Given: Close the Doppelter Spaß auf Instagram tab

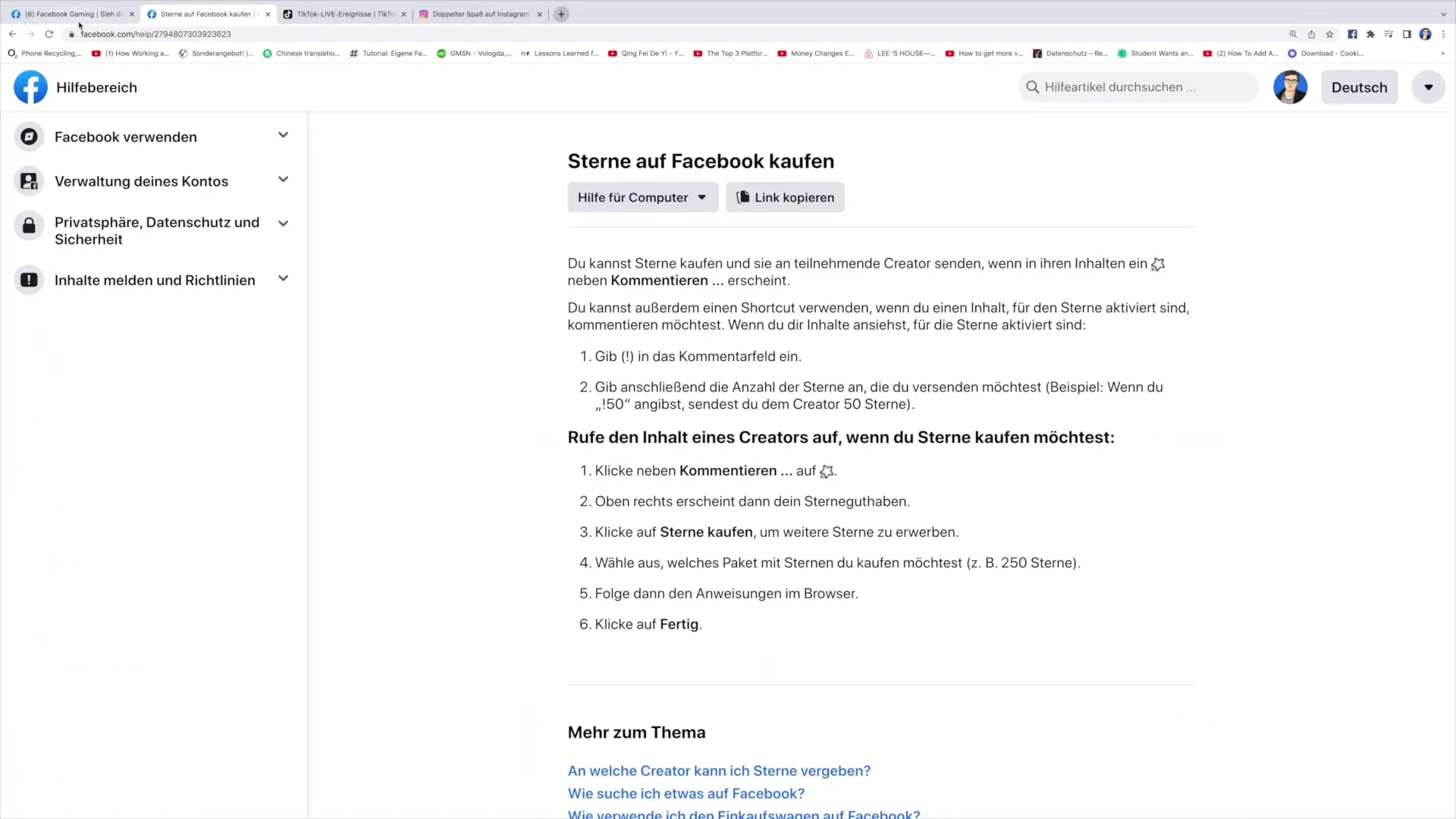Looking at the screenshot, I should coord(540,14).
